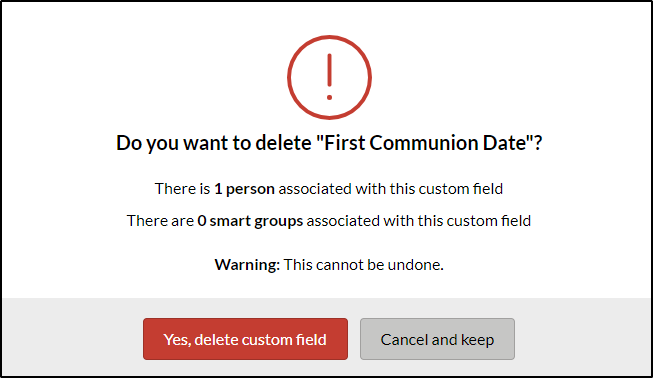The width and height of the screenshot is (653, 378).
Task: Click "There are" at smart groups line start
Action: click(160, 221)
